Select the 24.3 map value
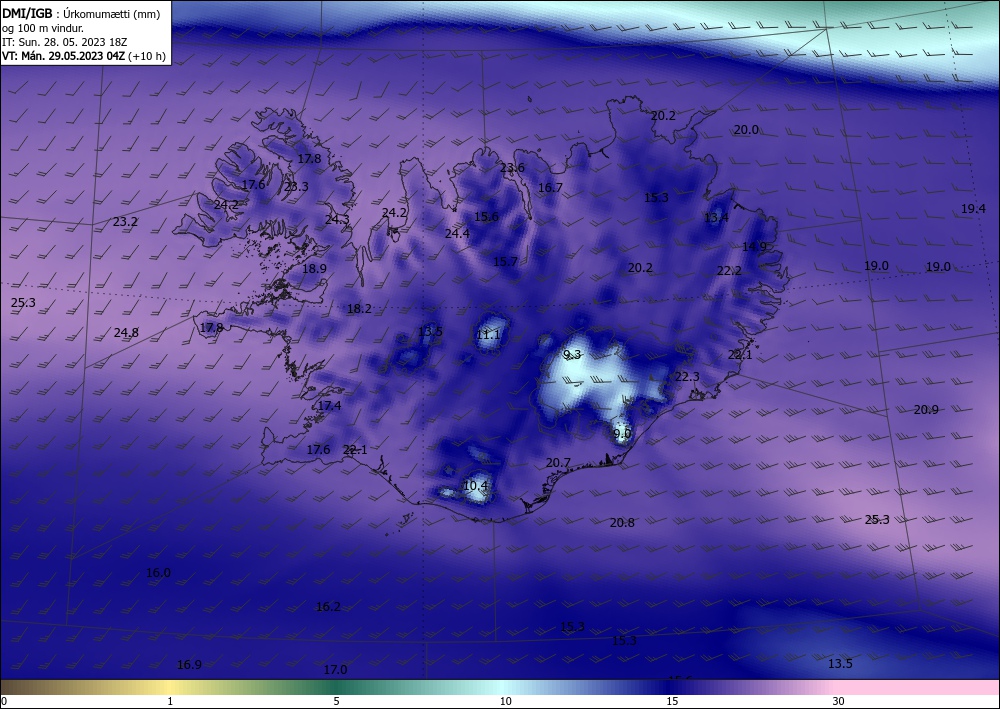 click(x=337, y=219)
